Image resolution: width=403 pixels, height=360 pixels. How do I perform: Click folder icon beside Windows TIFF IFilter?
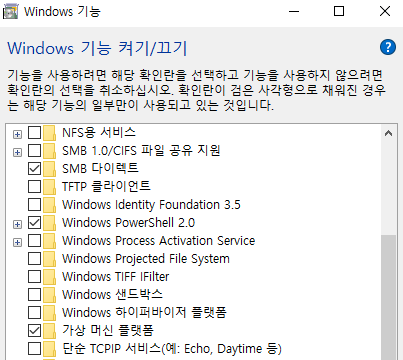pos(49,277)
